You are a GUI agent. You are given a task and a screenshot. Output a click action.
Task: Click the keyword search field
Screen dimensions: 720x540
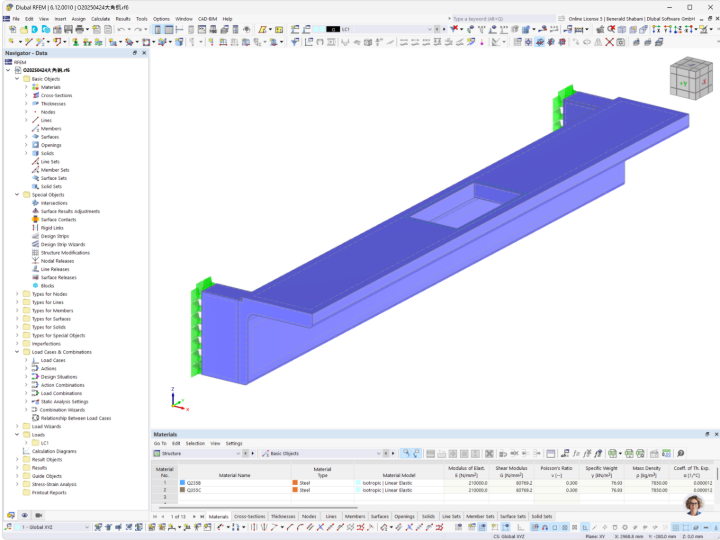tap(503, 19)
